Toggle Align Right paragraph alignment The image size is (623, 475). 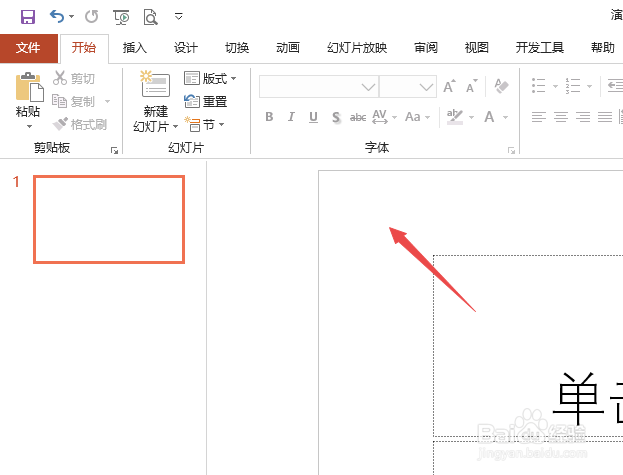point(582,117)
